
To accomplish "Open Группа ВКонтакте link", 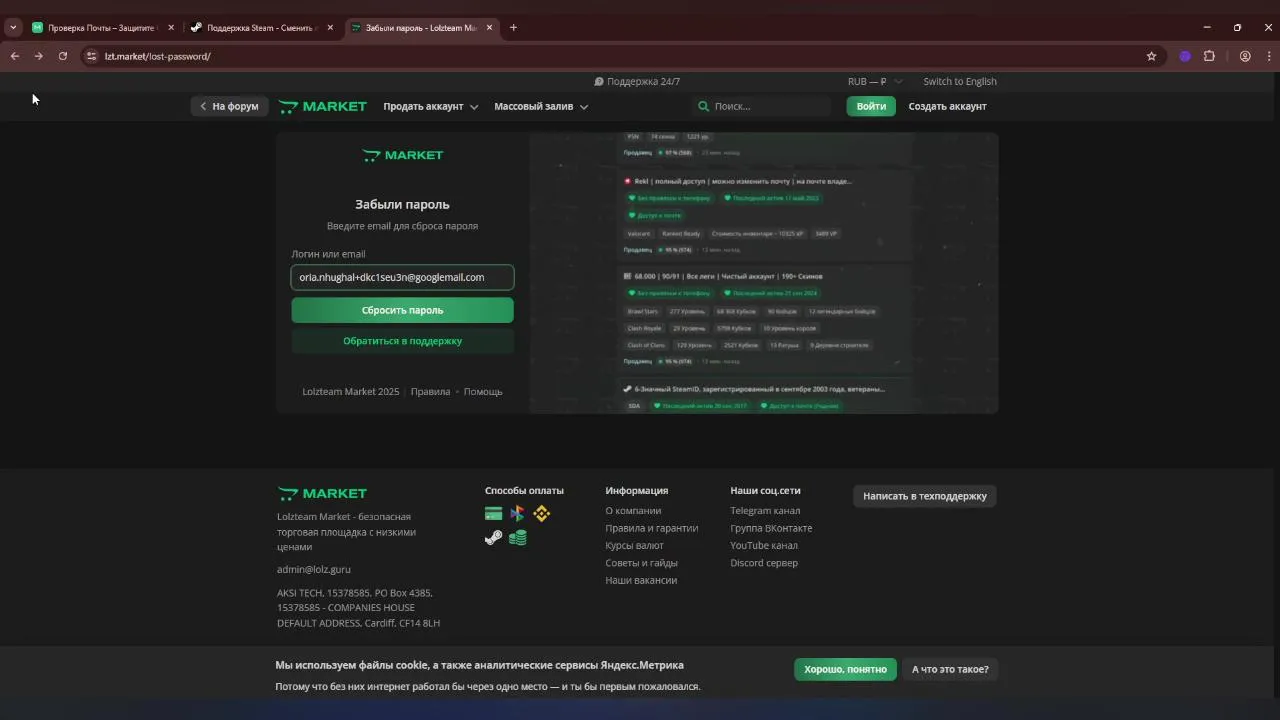I will [771, 528].
